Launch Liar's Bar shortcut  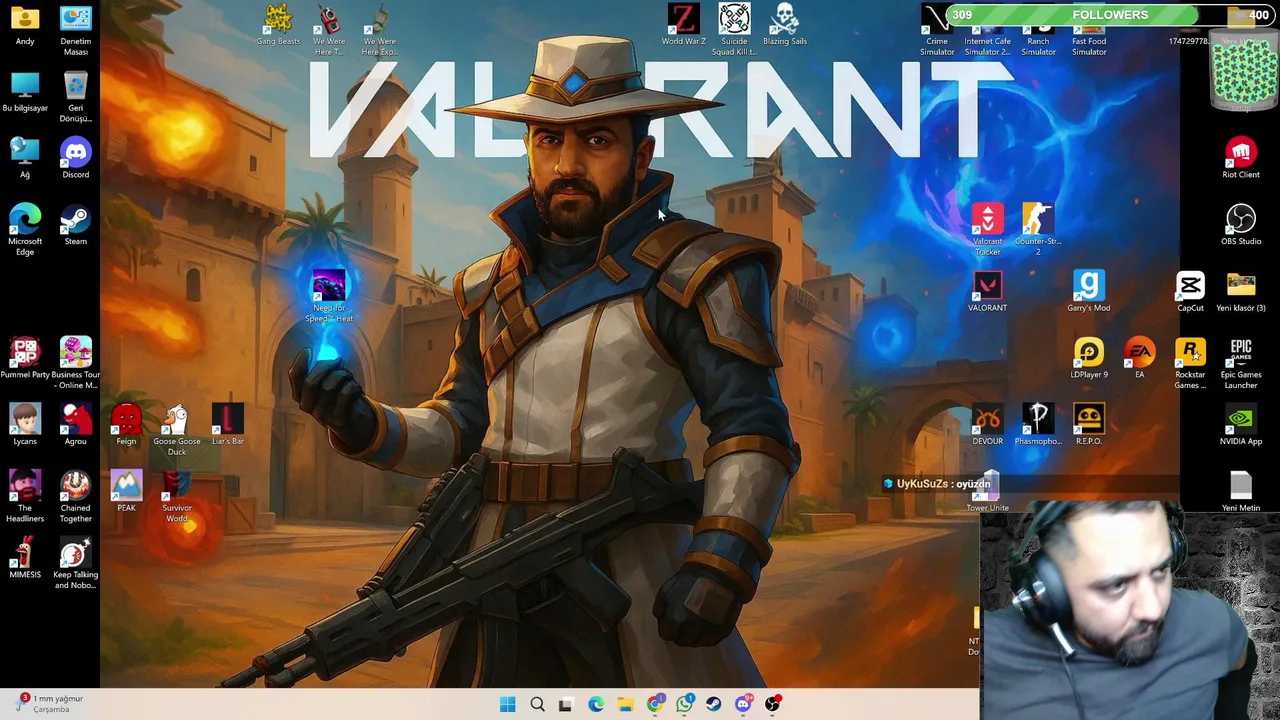[227, 426]
